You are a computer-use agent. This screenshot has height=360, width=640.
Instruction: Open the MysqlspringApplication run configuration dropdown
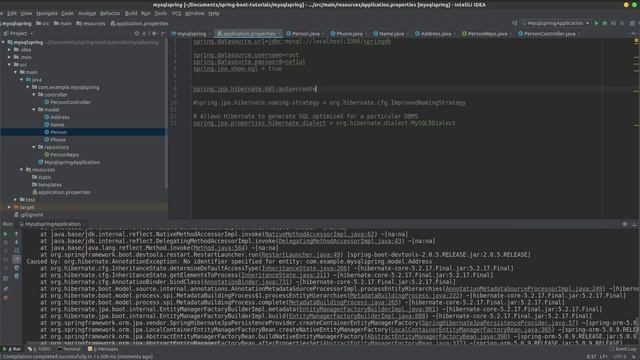pos(556,24)
